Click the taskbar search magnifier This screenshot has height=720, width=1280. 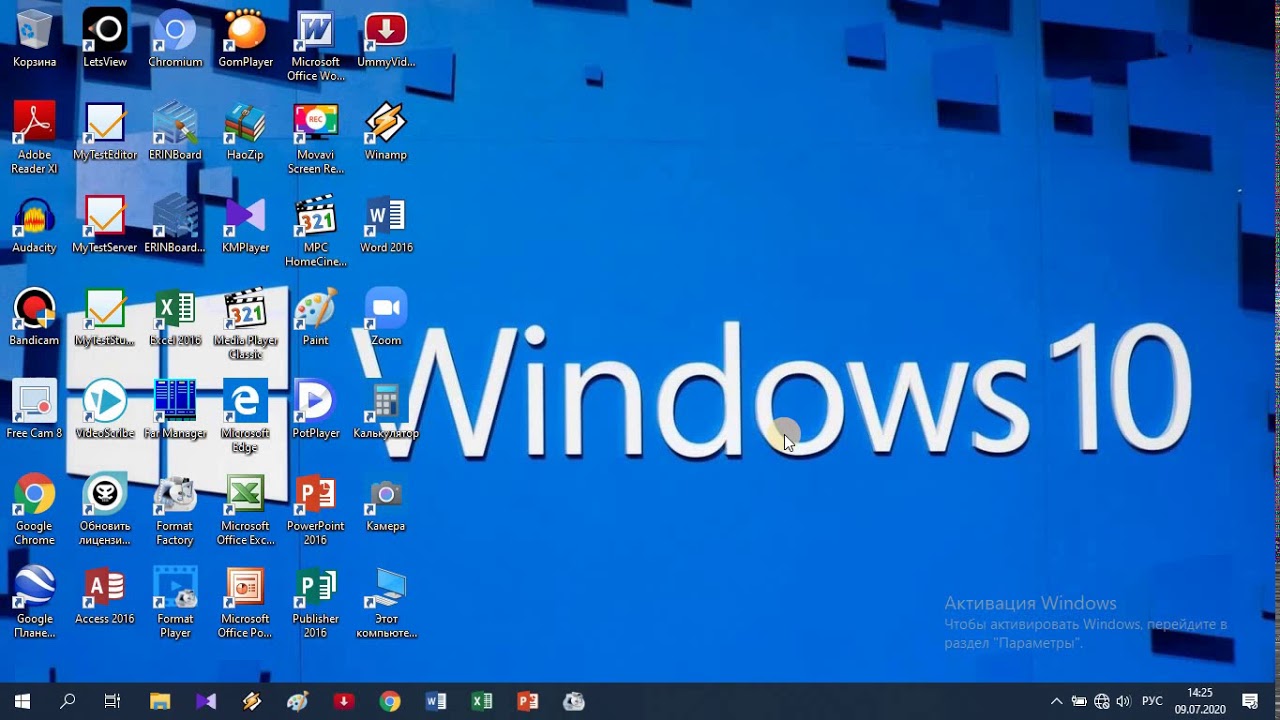(67, 701)
